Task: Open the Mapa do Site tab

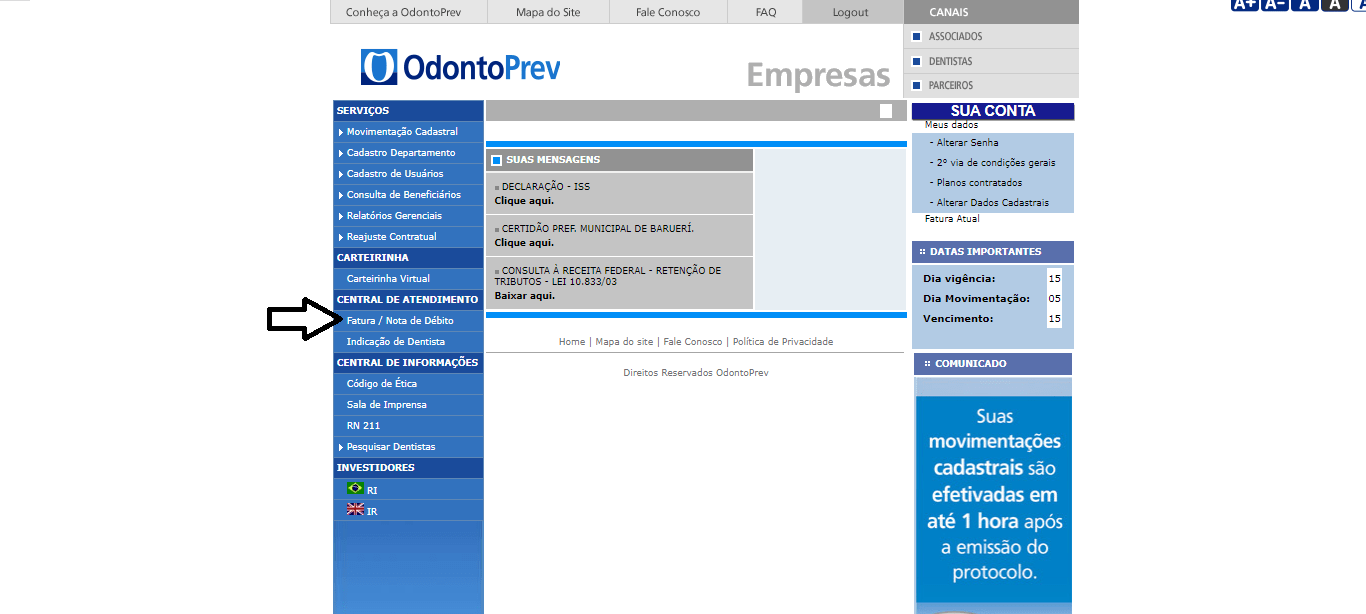Action: point(548,12)
